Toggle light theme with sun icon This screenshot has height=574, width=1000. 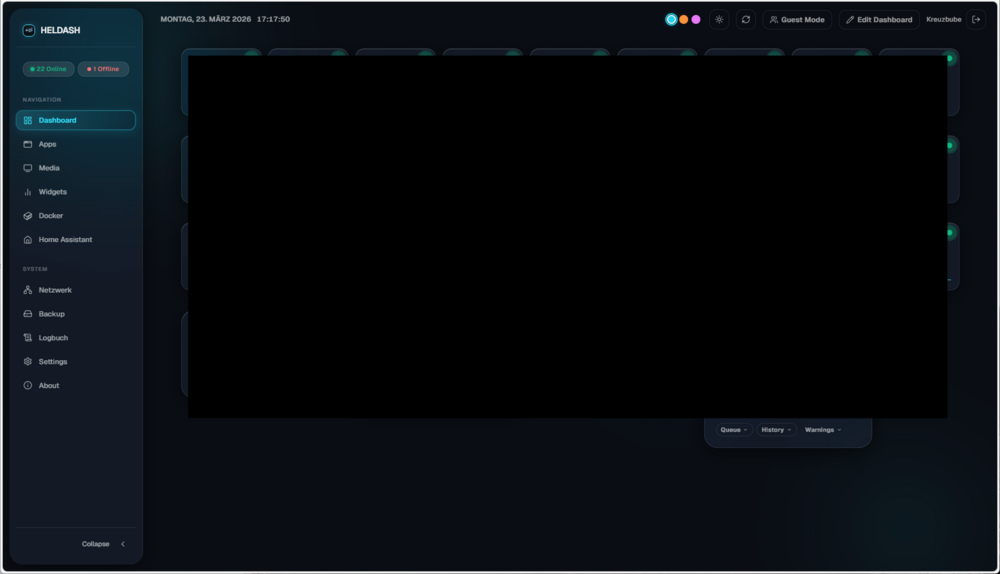coord(719,20)
